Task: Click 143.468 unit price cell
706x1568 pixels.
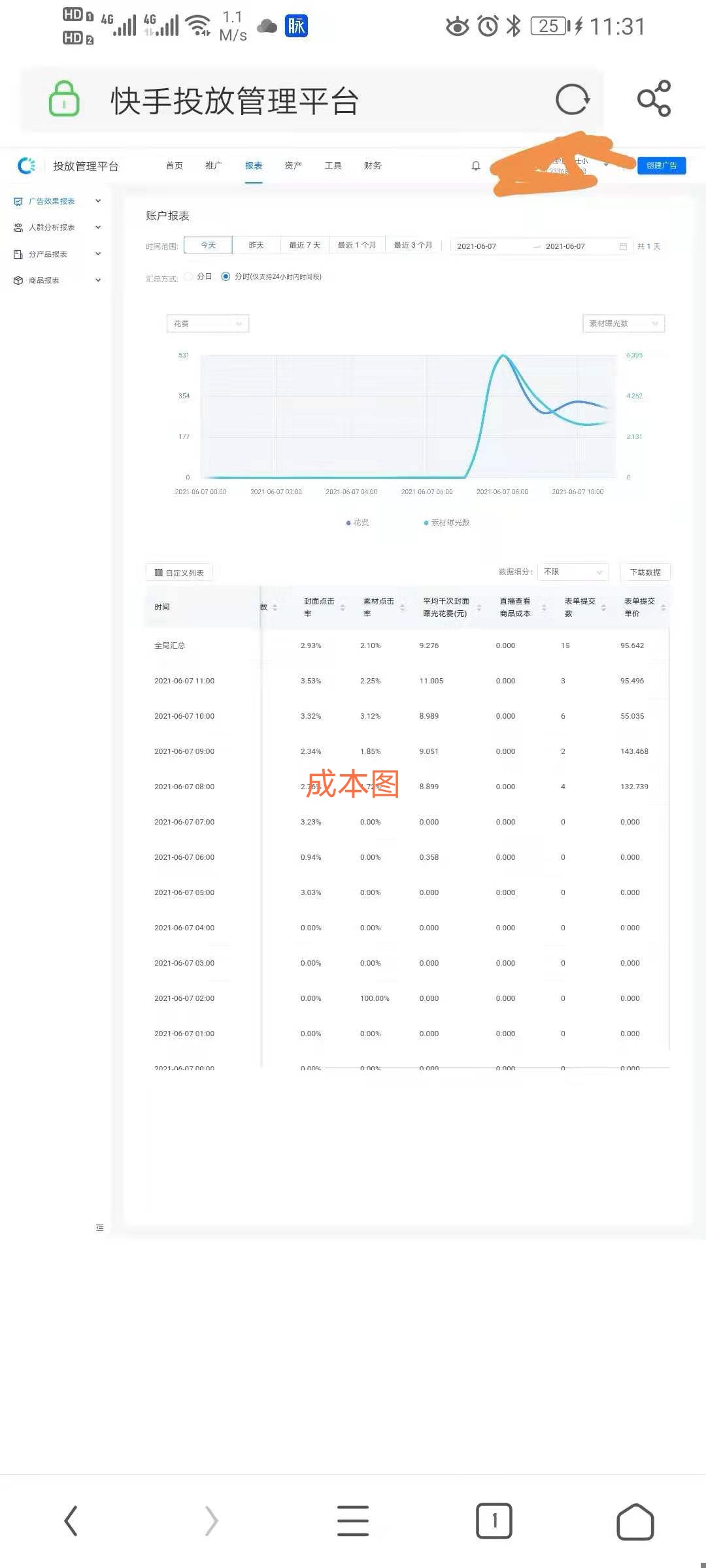Action: pos(634,751)
